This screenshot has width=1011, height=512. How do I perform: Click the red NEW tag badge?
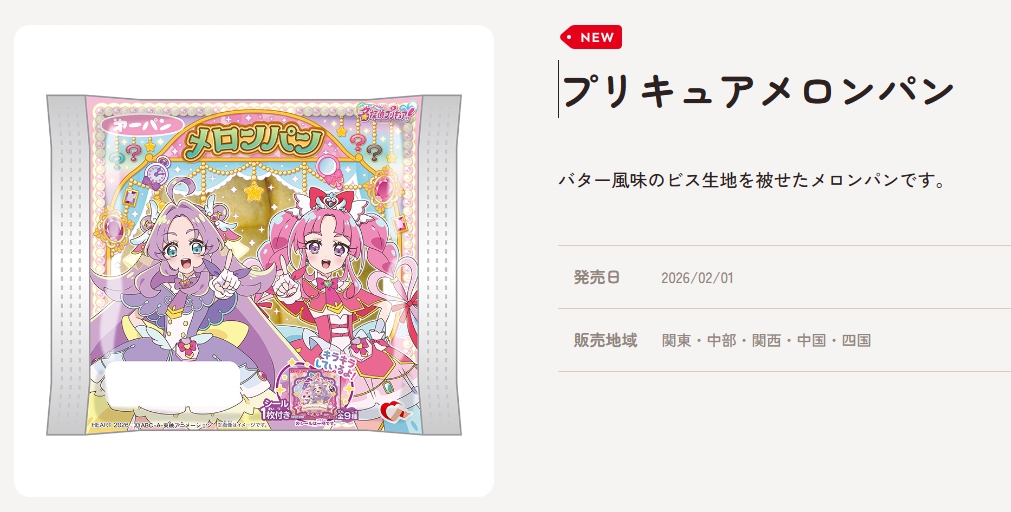[591, 37]
